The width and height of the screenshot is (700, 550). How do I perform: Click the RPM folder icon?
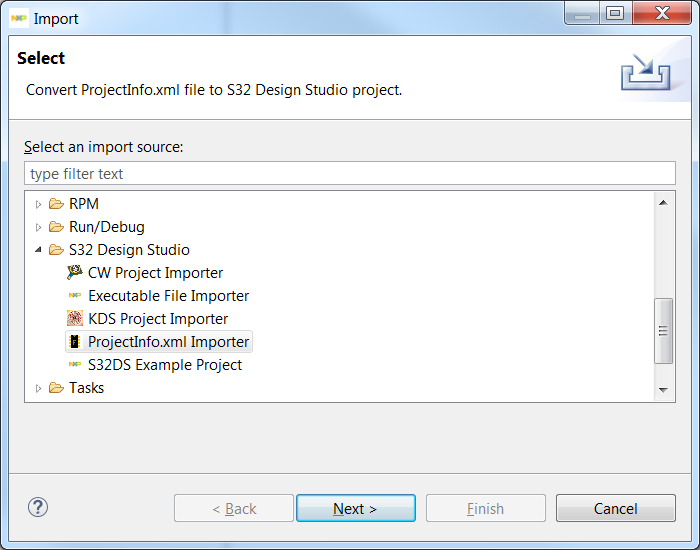56,204
